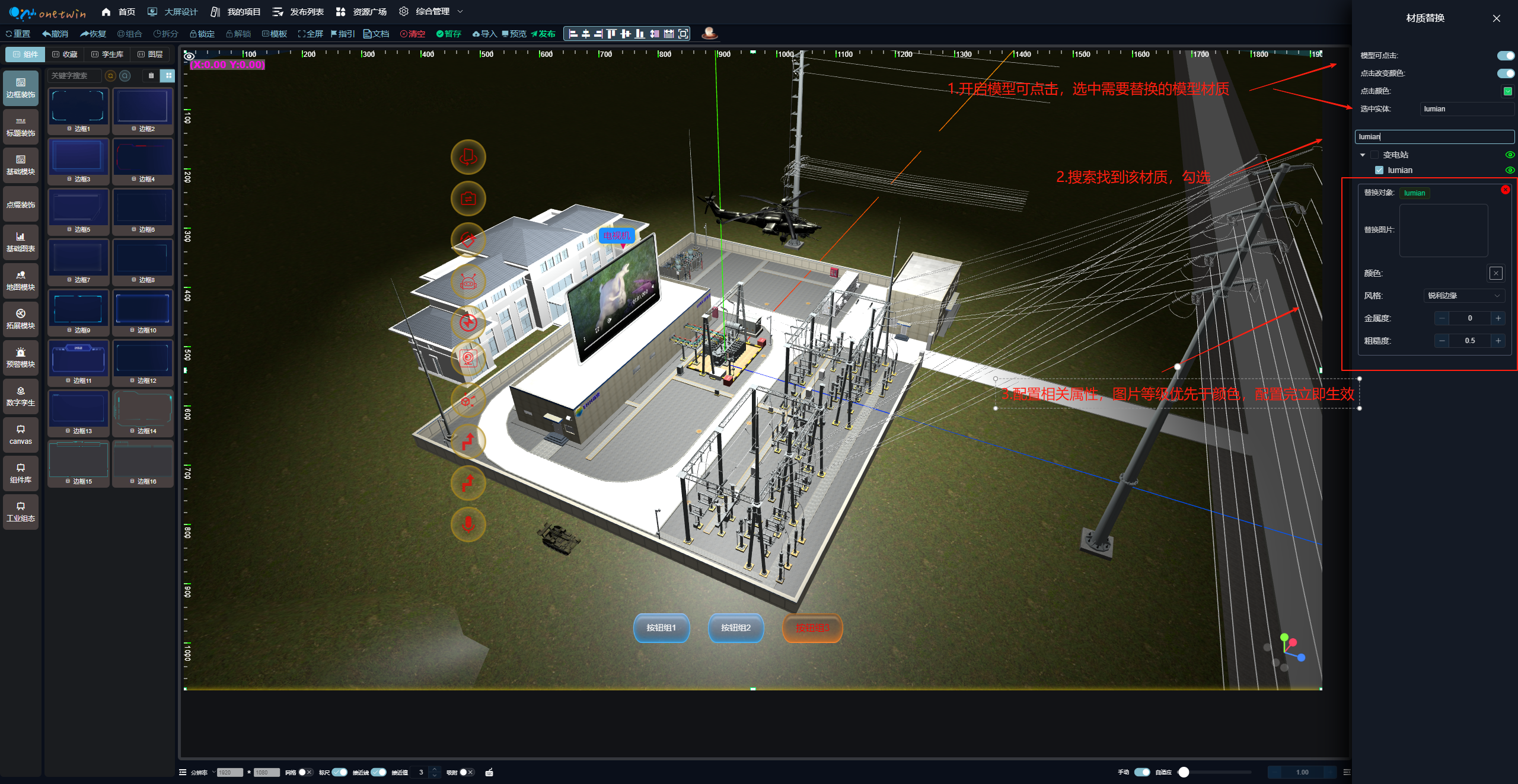Open the 点击颜色 green color swatch

pos(1507,91)
